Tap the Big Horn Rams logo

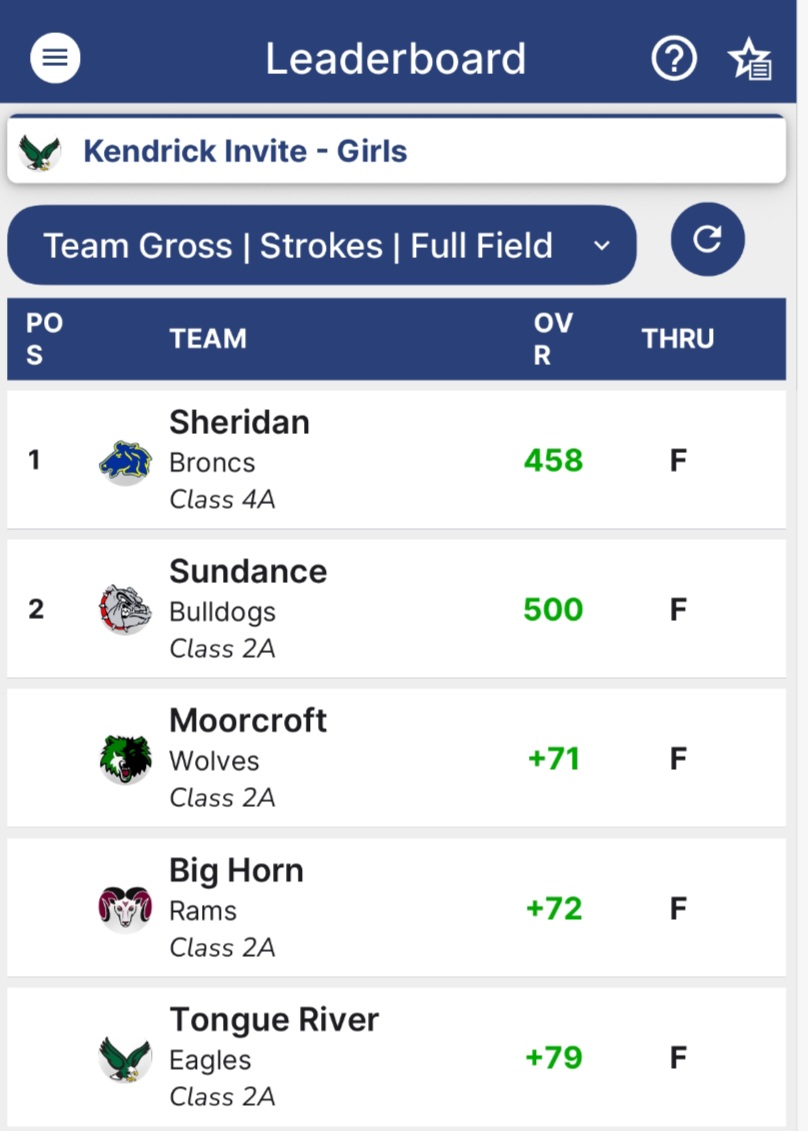125,908
